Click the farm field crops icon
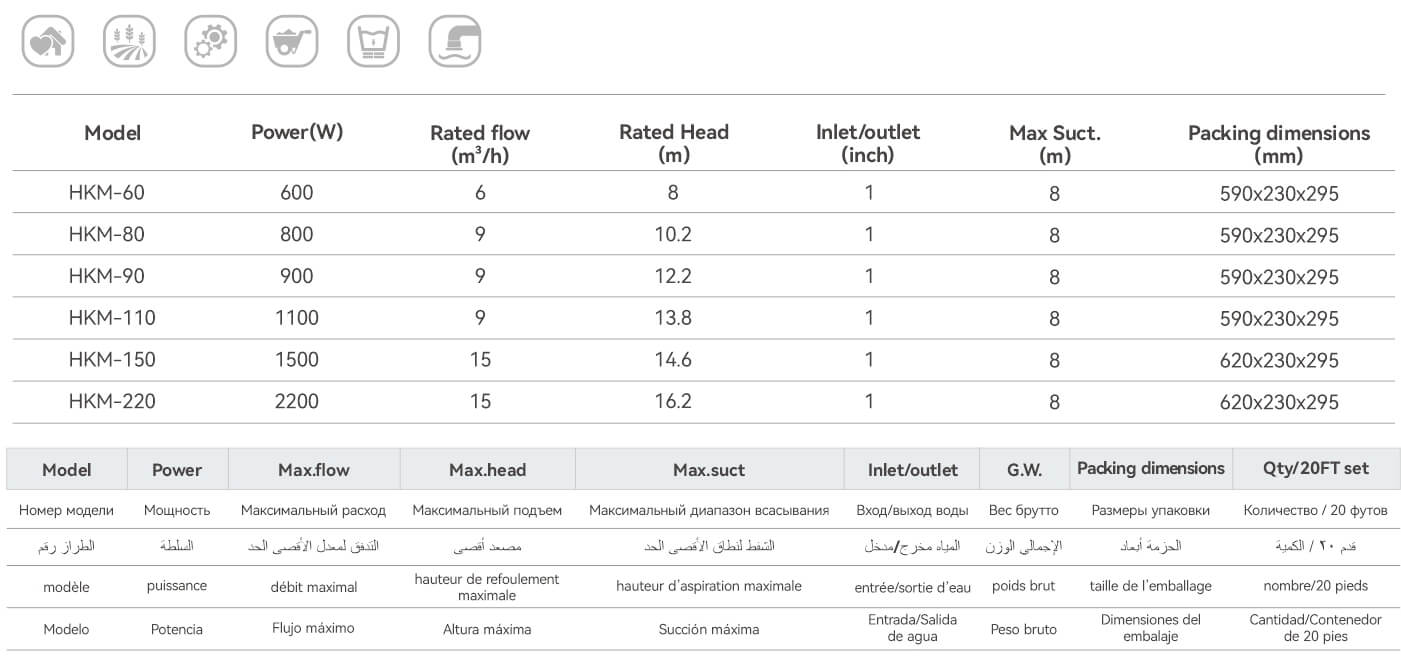The image size is (1401, 669). 129,42
